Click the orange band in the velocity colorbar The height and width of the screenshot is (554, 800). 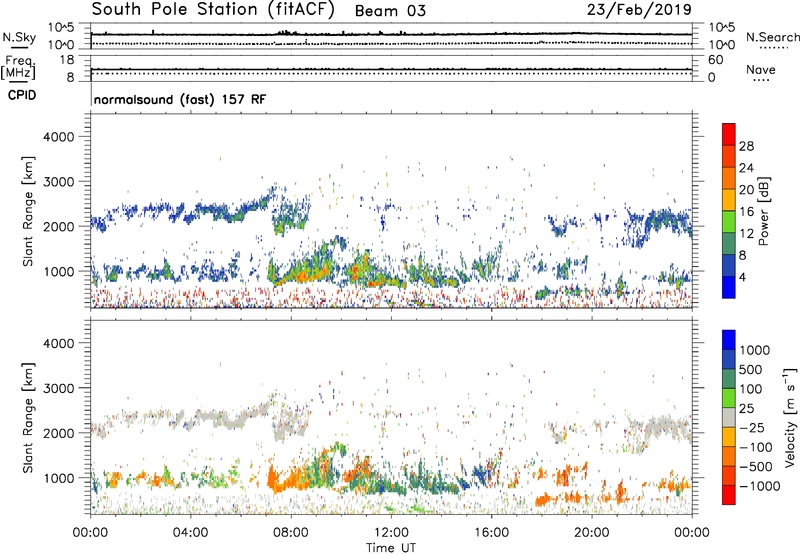[x=729, y=456]
